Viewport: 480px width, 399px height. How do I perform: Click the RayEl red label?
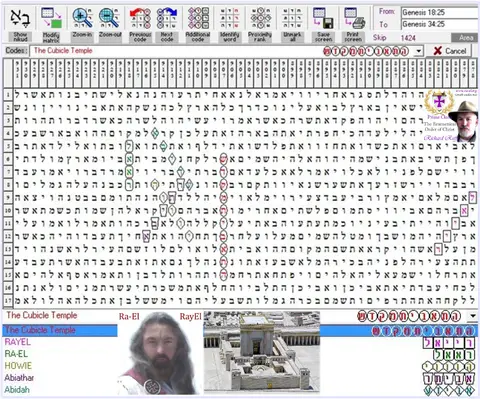point(191,316)
